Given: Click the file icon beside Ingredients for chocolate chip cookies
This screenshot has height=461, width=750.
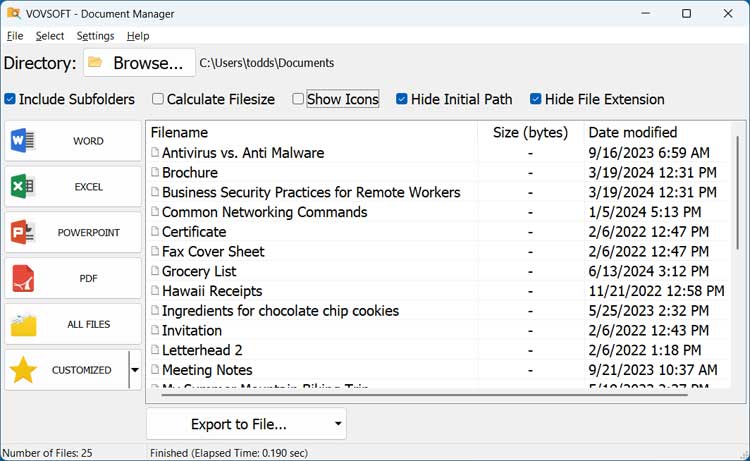Looking at the screenshot, I should [x=155, y=311].
